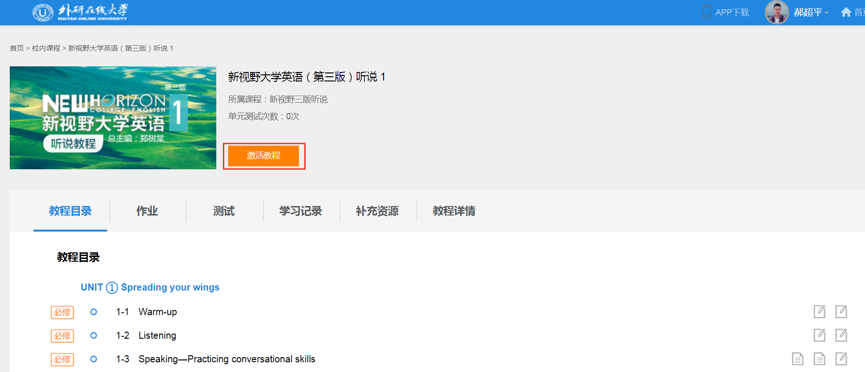Screen dimensions: 865x372
Task: Go to 首页 in the breadcrumb
Action: point(17,48)
